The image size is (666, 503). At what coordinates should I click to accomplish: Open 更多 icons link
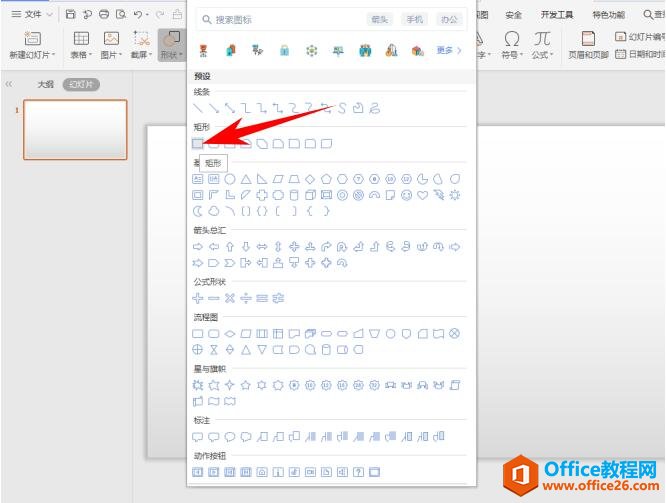[x=449, y=51]
